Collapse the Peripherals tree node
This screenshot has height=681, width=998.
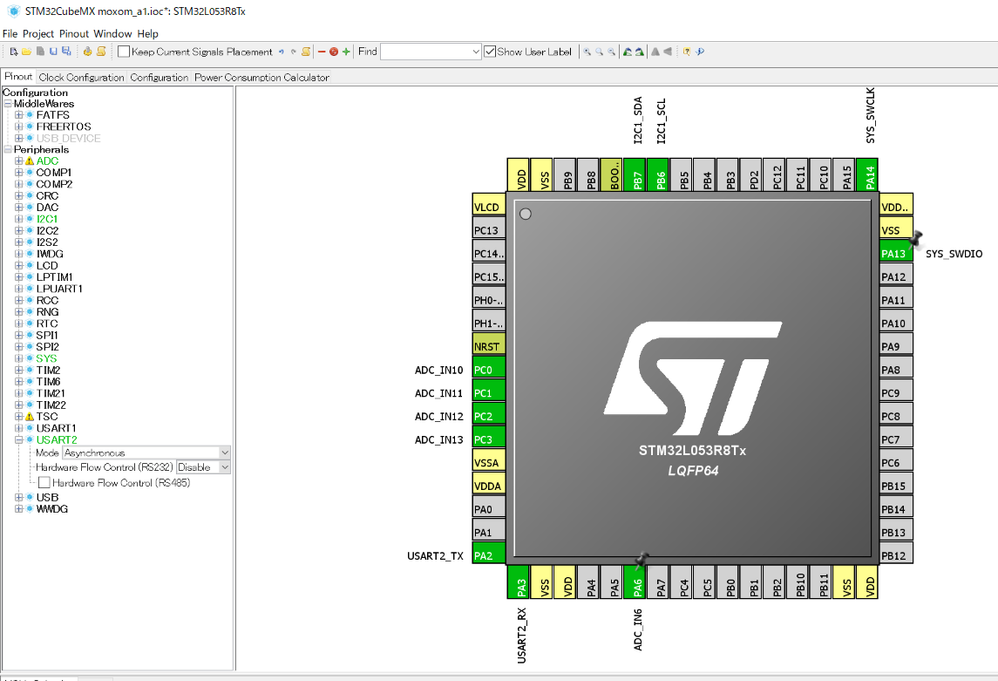8,150
